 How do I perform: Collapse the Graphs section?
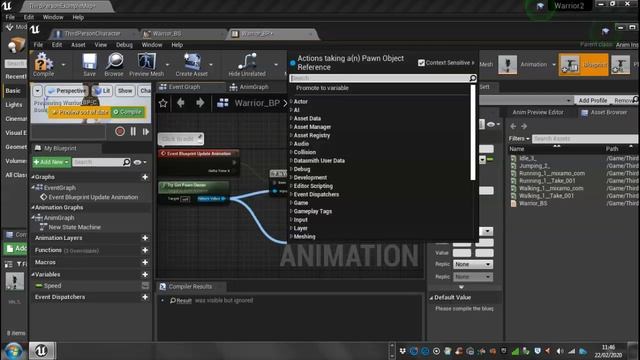[33, 177]
